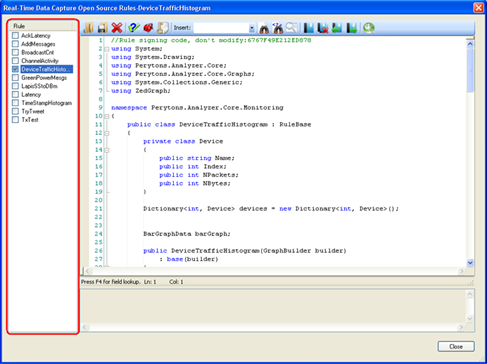Enable the LapisSStoDBm checkbox
Image resolution: width=487 pixels, height=364 pixels.
point(15,86)
